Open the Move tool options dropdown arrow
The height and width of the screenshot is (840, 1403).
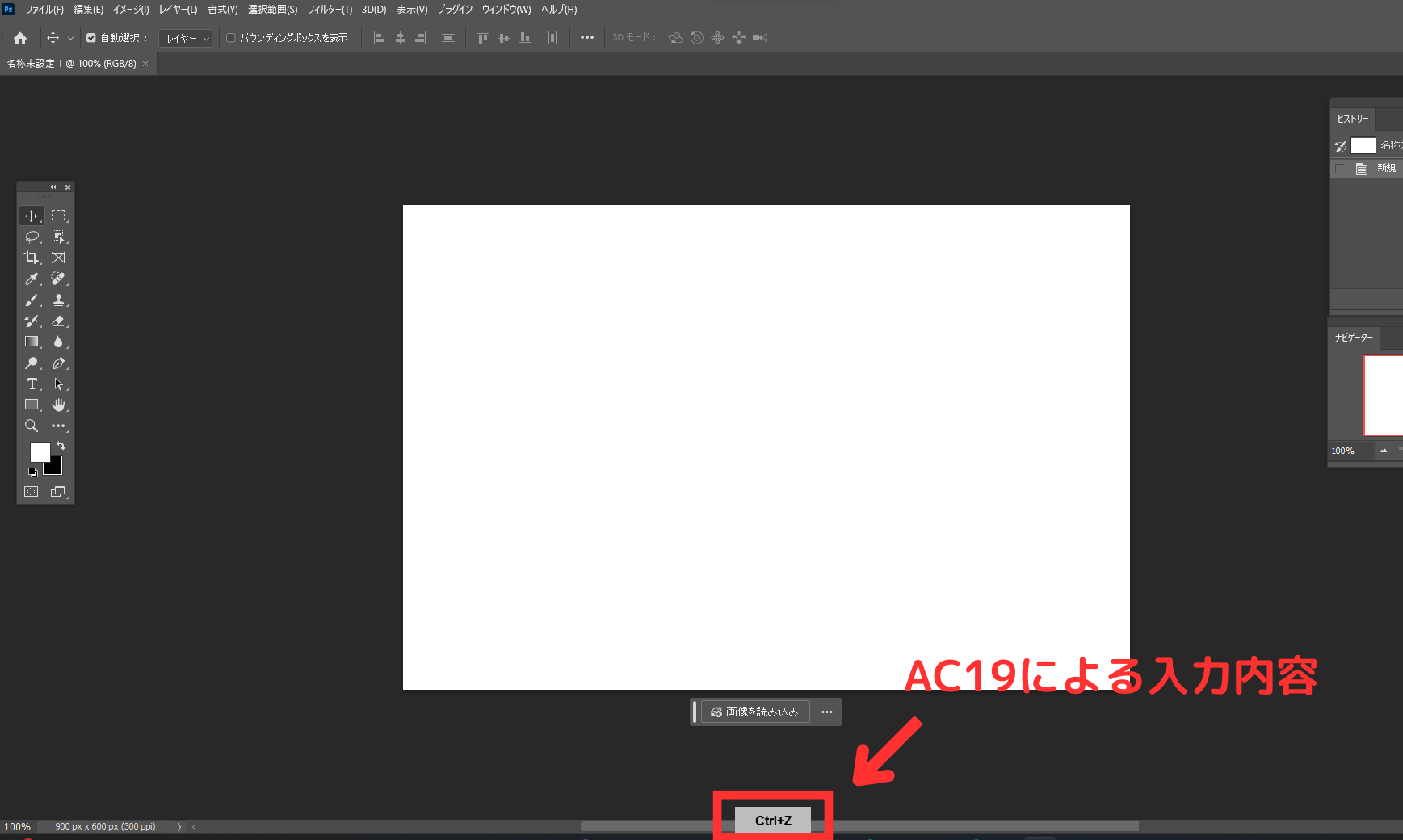[x=71, y=37]
